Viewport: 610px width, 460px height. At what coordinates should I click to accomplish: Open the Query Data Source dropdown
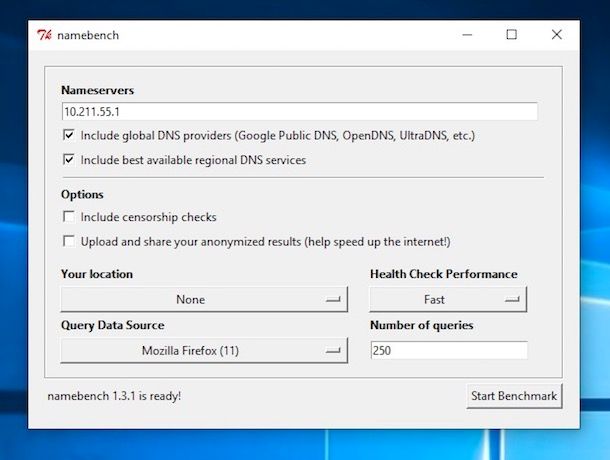coord(204,350)
